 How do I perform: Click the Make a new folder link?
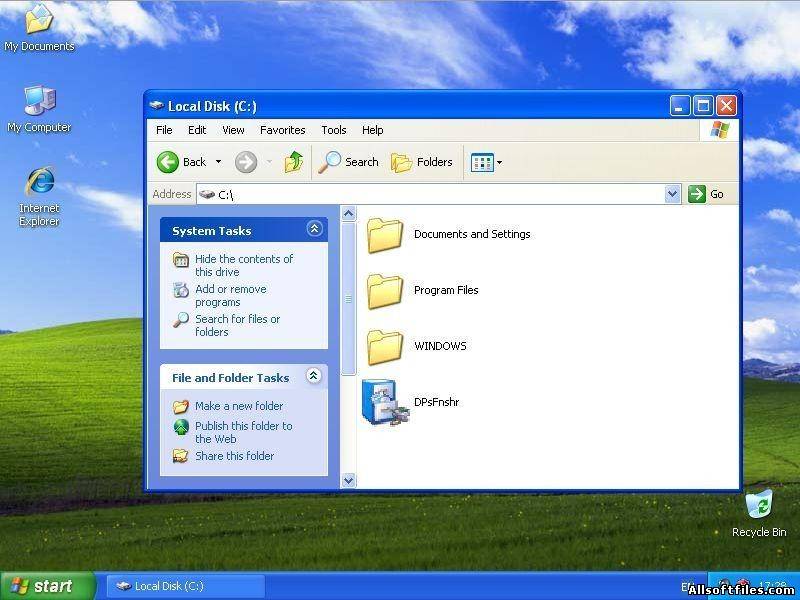point(239,406)
